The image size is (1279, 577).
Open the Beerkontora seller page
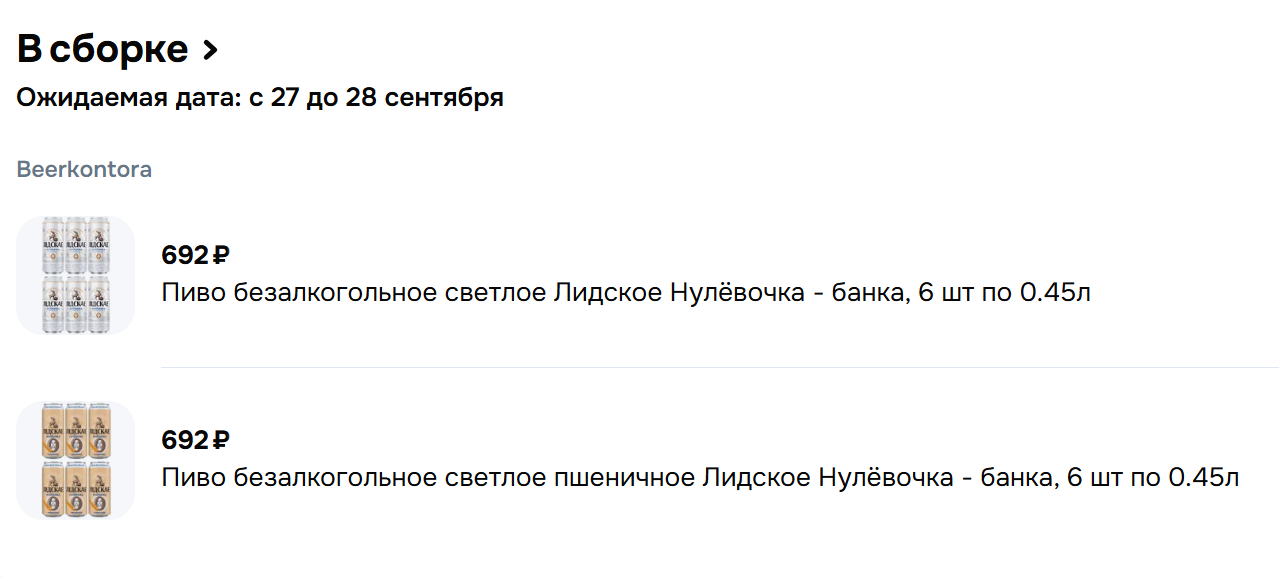[x=84, y=170]
